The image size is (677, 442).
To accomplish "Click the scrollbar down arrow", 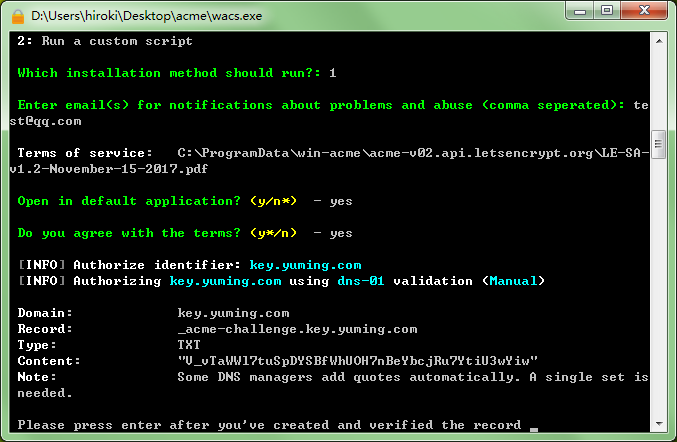I will (660, 426).
